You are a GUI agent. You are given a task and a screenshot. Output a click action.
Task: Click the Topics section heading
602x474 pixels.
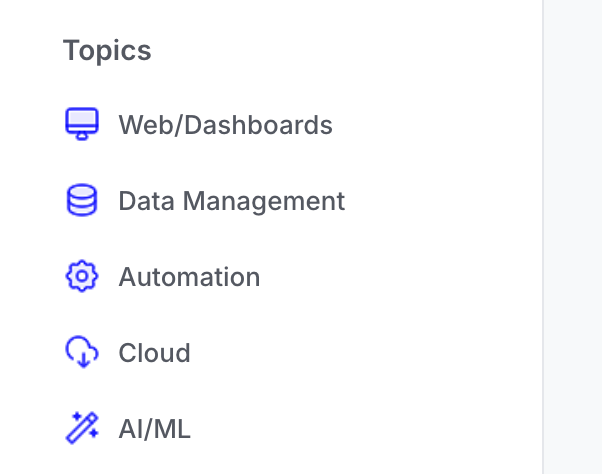point(107,51)
